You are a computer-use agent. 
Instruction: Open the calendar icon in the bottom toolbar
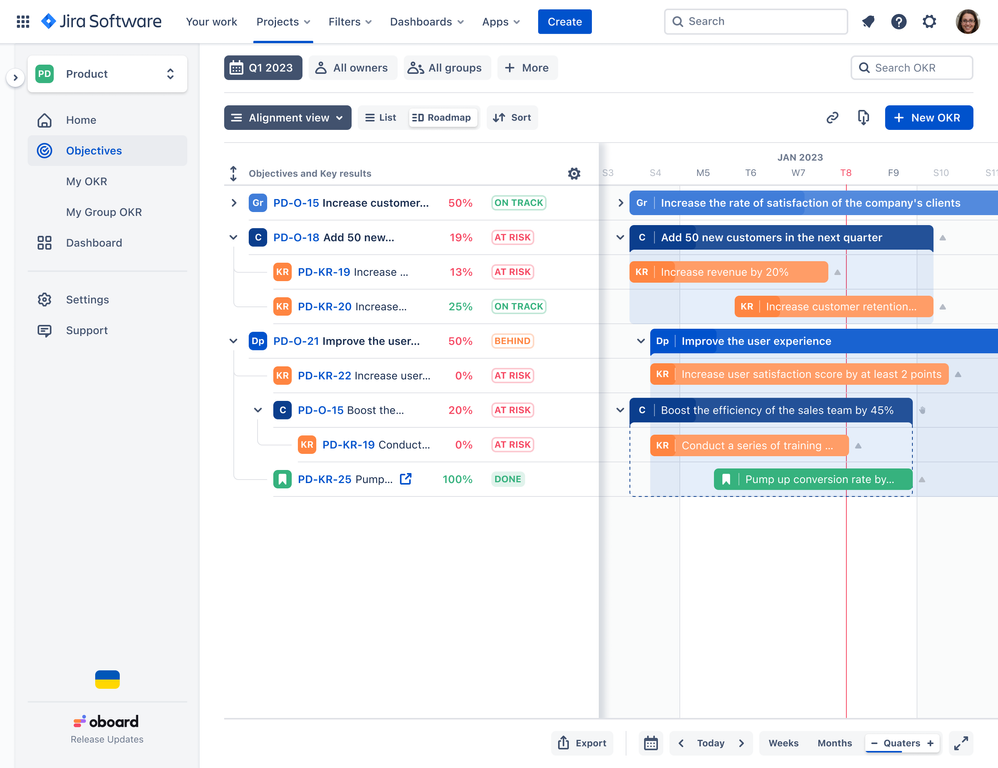tap(651, 743)
